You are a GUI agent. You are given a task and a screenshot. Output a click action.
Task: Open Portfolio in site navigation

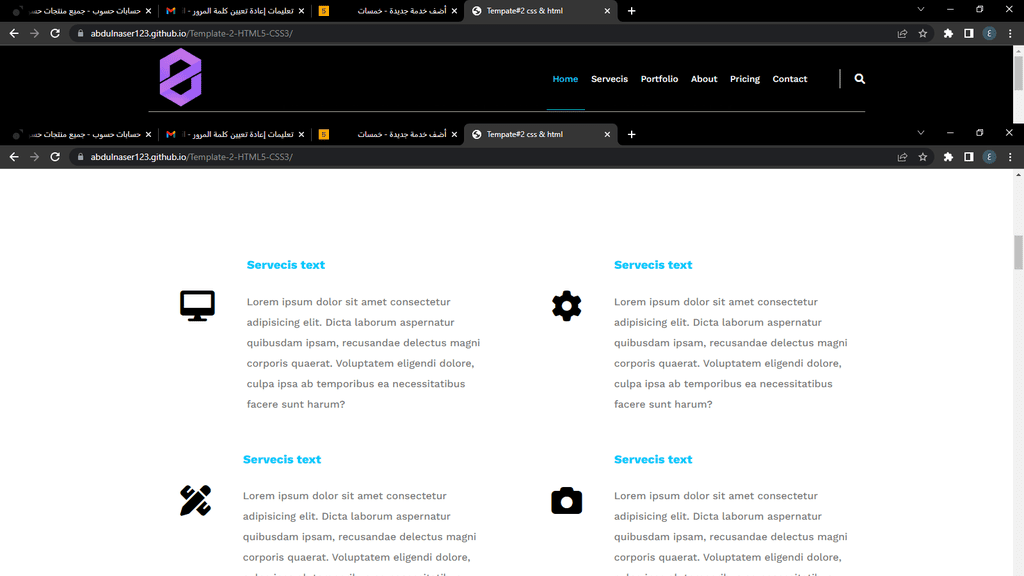click(659, 79)
